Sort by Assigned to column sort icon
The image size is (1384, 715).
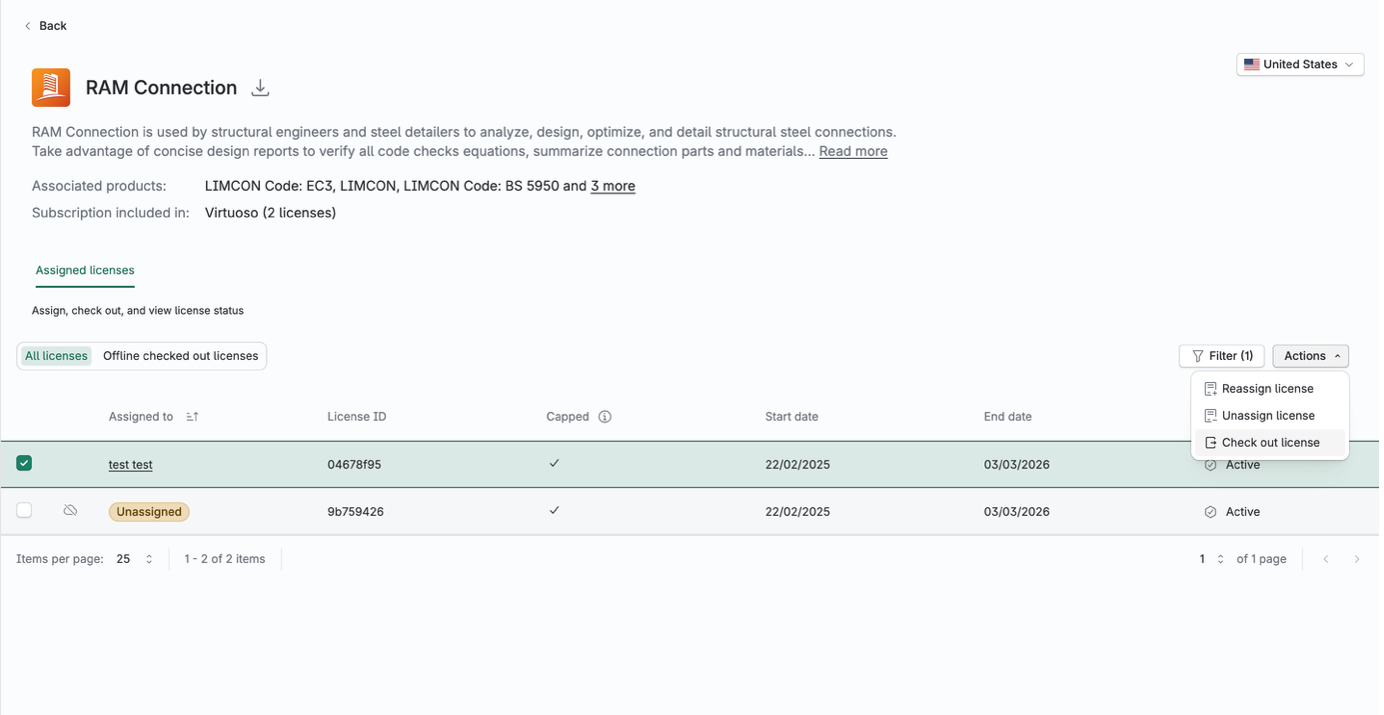tap(192, 417)
